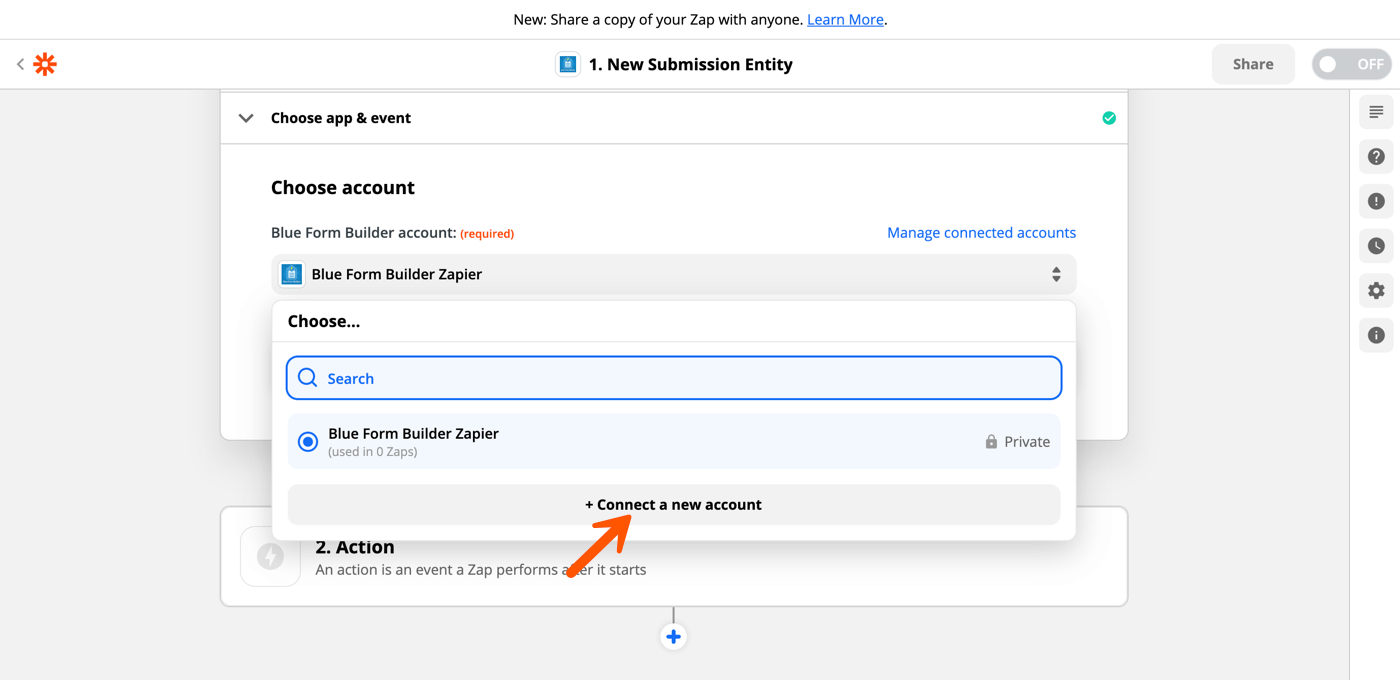Click the Zapier logo icon
Screen dimensions: 1400x680
44,63
